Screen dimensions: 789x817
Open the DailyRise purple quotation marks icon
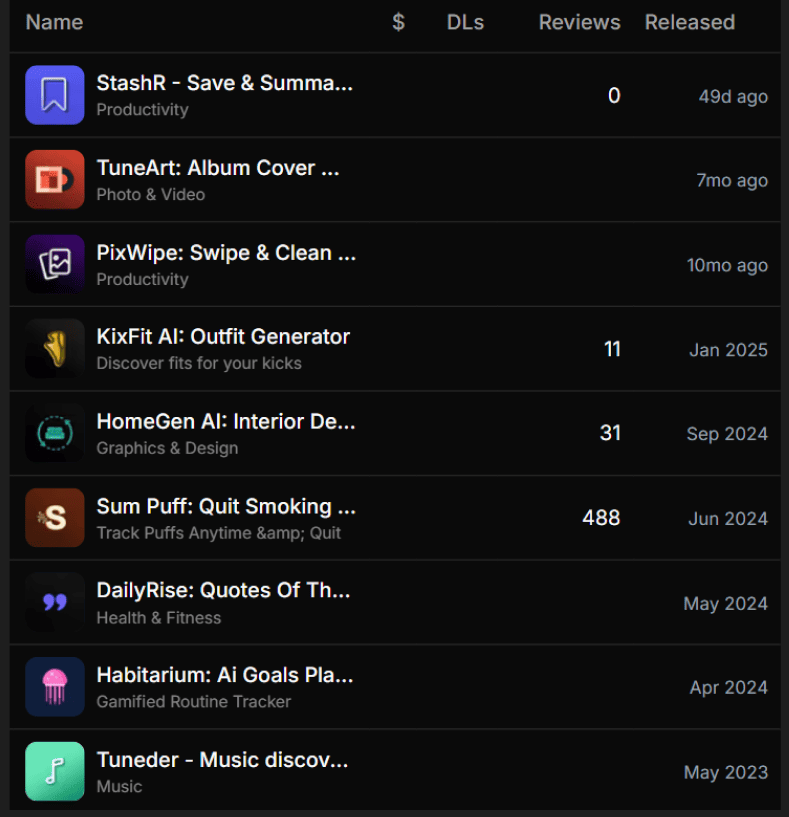(54, 602)
